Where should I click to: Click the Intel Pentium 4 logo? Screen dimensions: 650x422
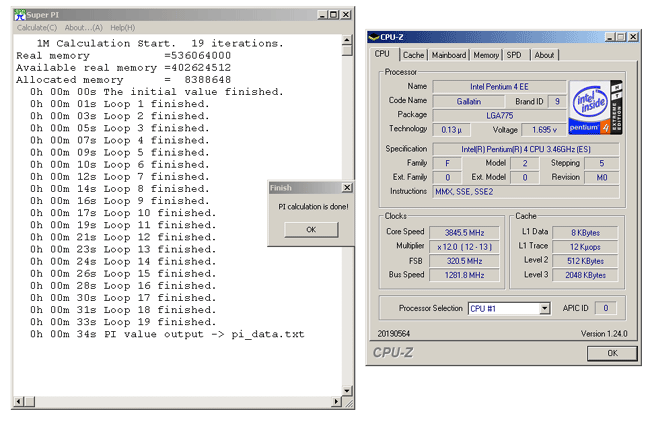click(x=595, y=107)
